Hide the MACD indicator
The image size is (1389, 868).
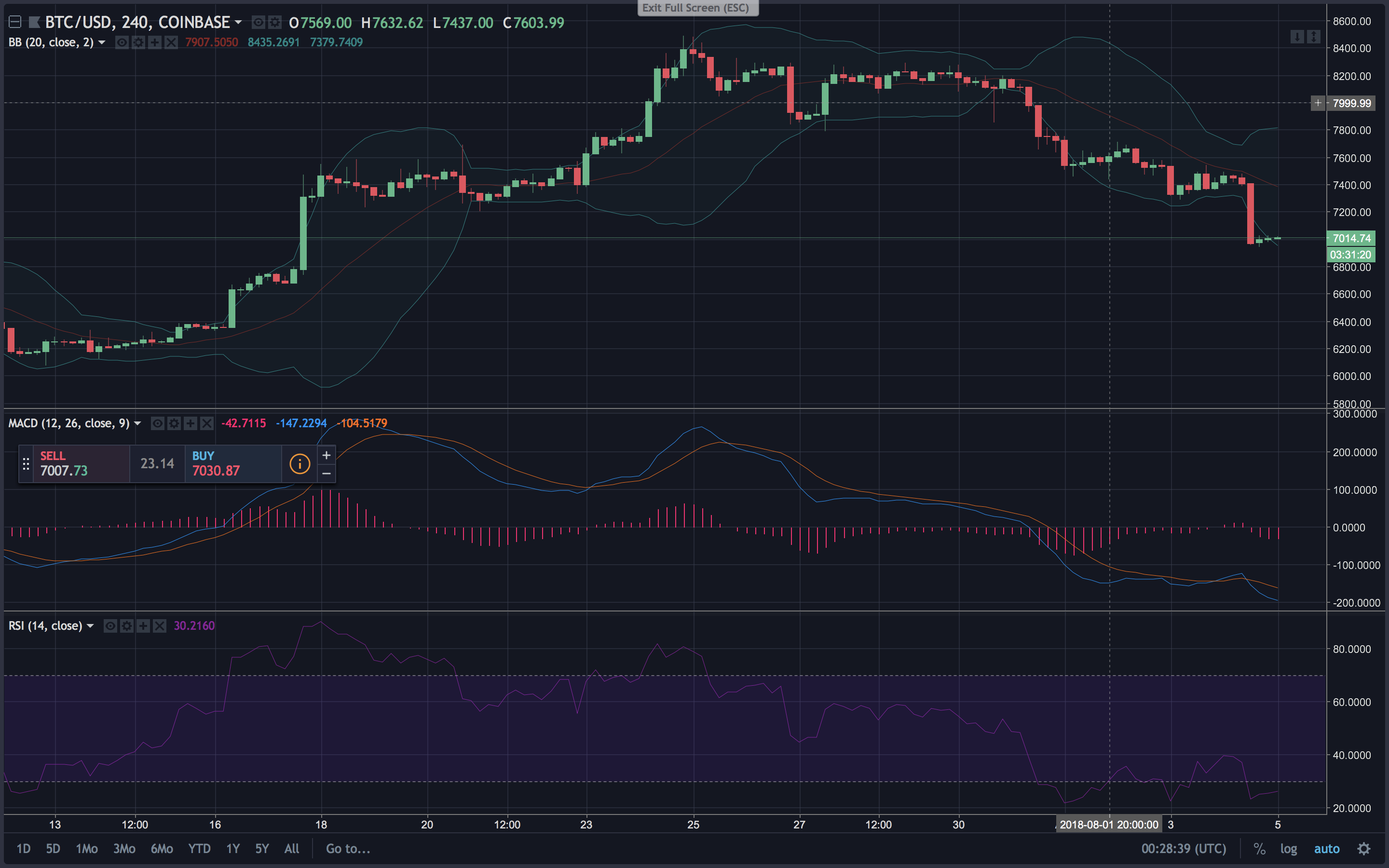[x=157, y=423]
